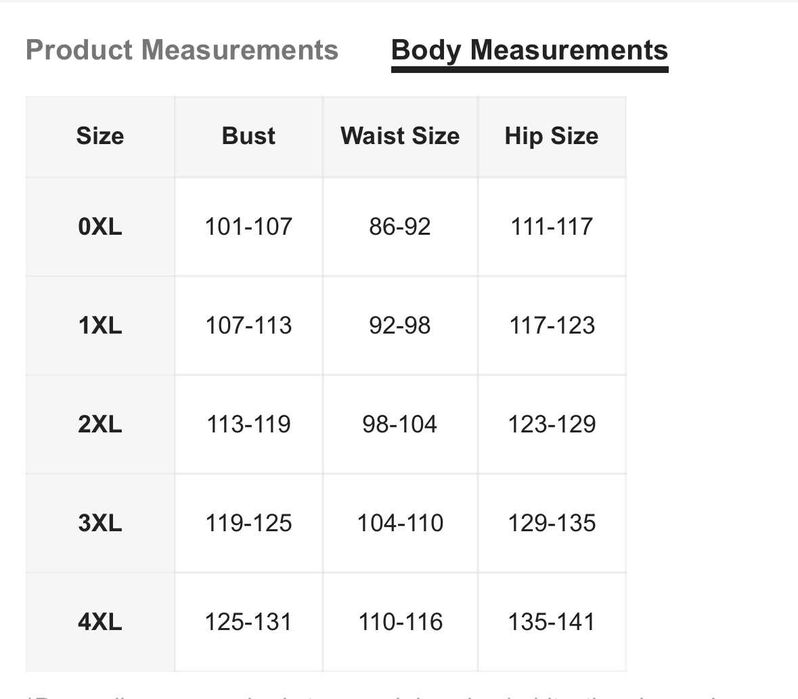
Task: Click the 4XL bust value 125-131
Action: click(248, 622)
